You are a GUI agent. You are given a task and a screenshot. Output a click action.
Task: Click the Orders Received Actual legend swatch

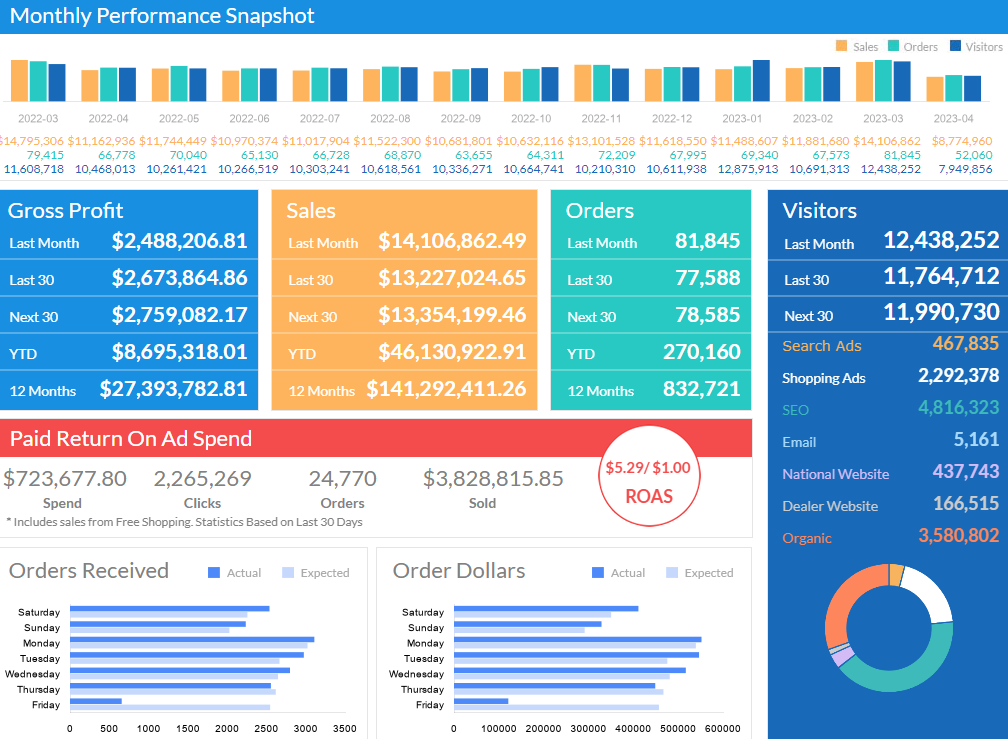[x=214, y=573]
